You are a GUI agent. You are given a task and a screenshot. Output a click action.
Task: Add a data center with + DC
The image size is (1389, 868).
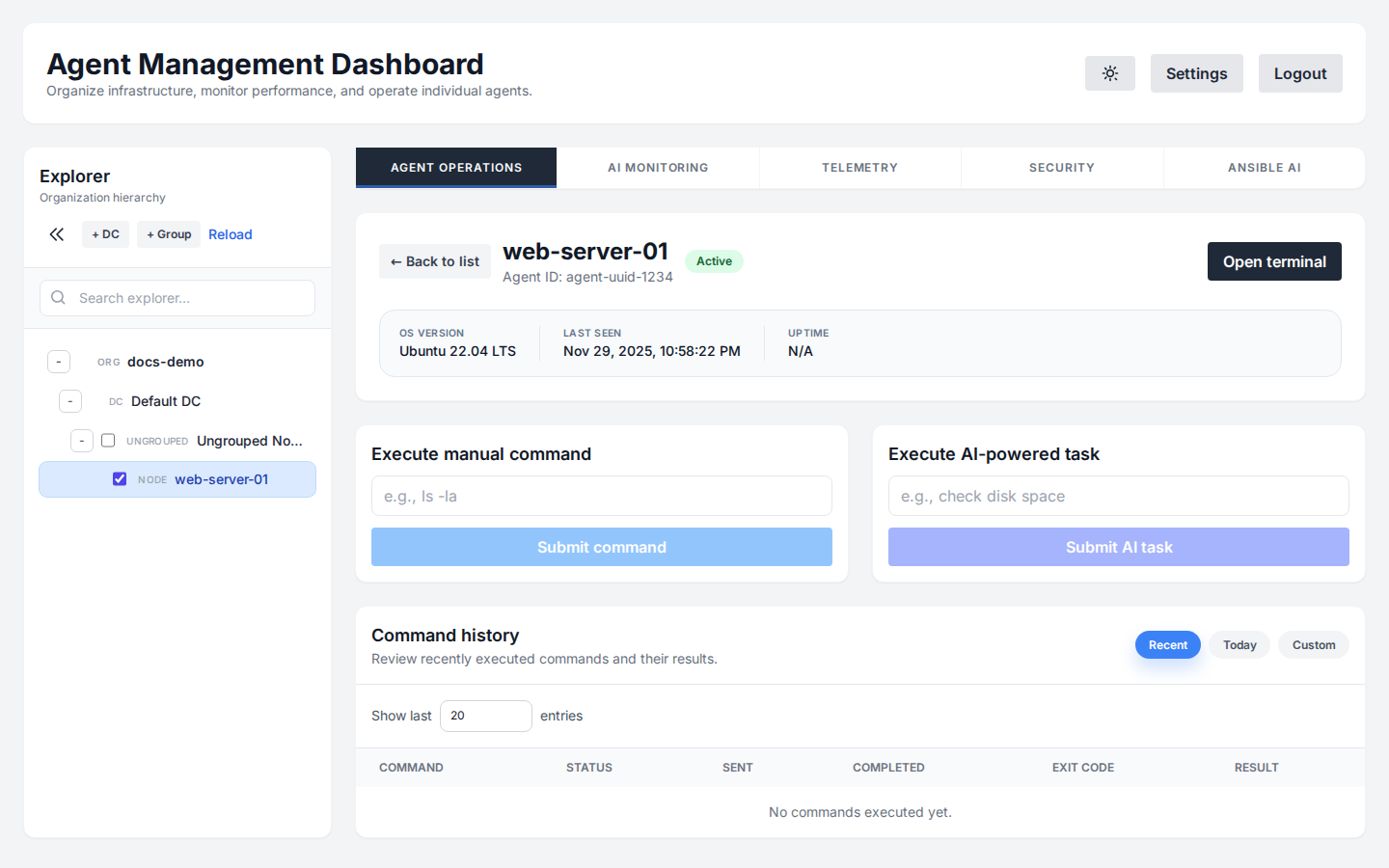click(105, 234)
